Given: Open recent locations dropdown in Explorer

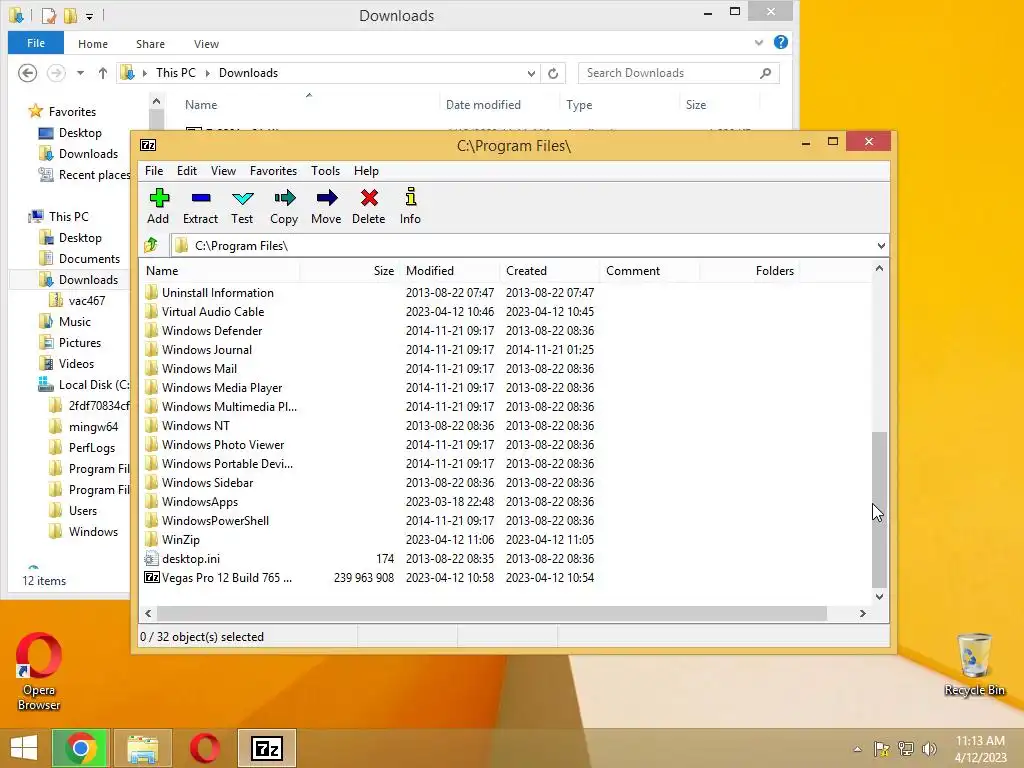Looking at the screenshot, I should [x=80, y=73].
